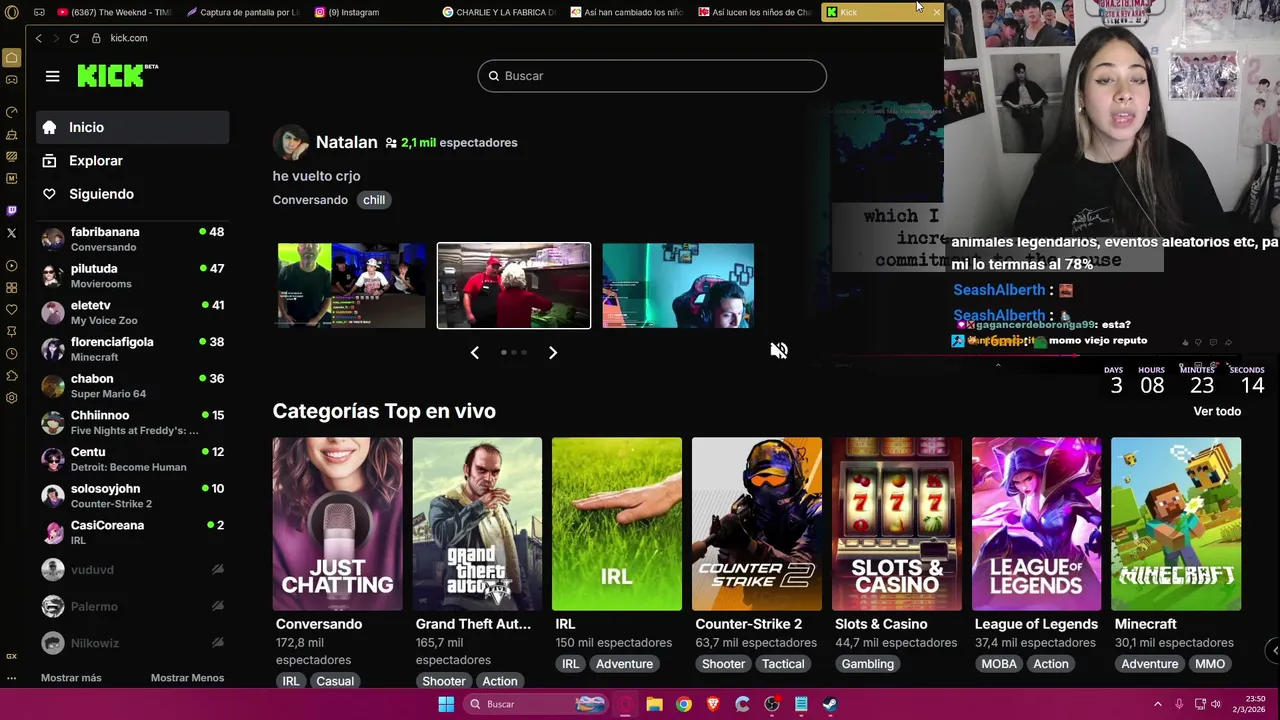This screenshot has height=720, width=1280.
Task: Click Natalan's avatar picture
Action: click(291, 143)
